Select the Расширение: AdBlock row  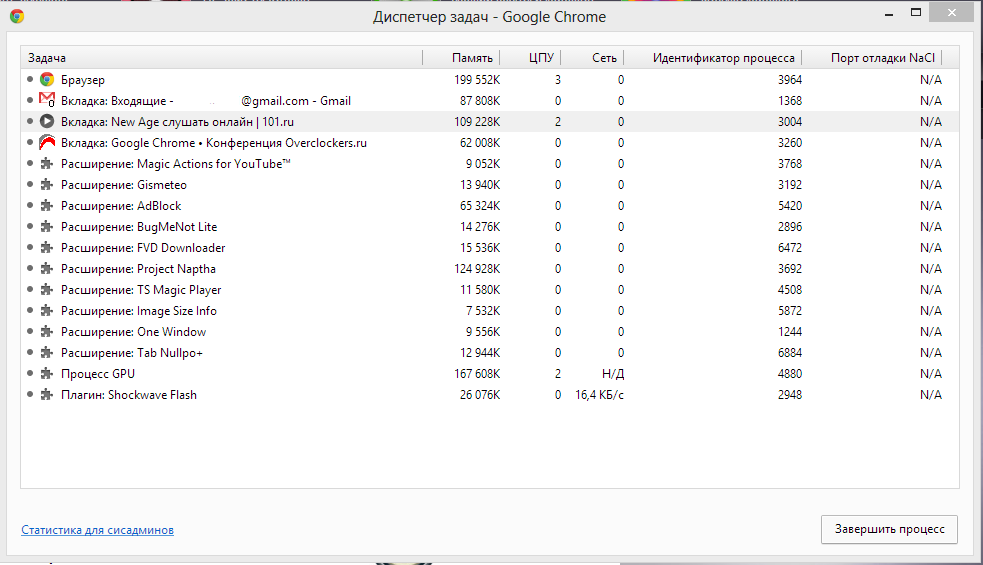tap(490, 206)
